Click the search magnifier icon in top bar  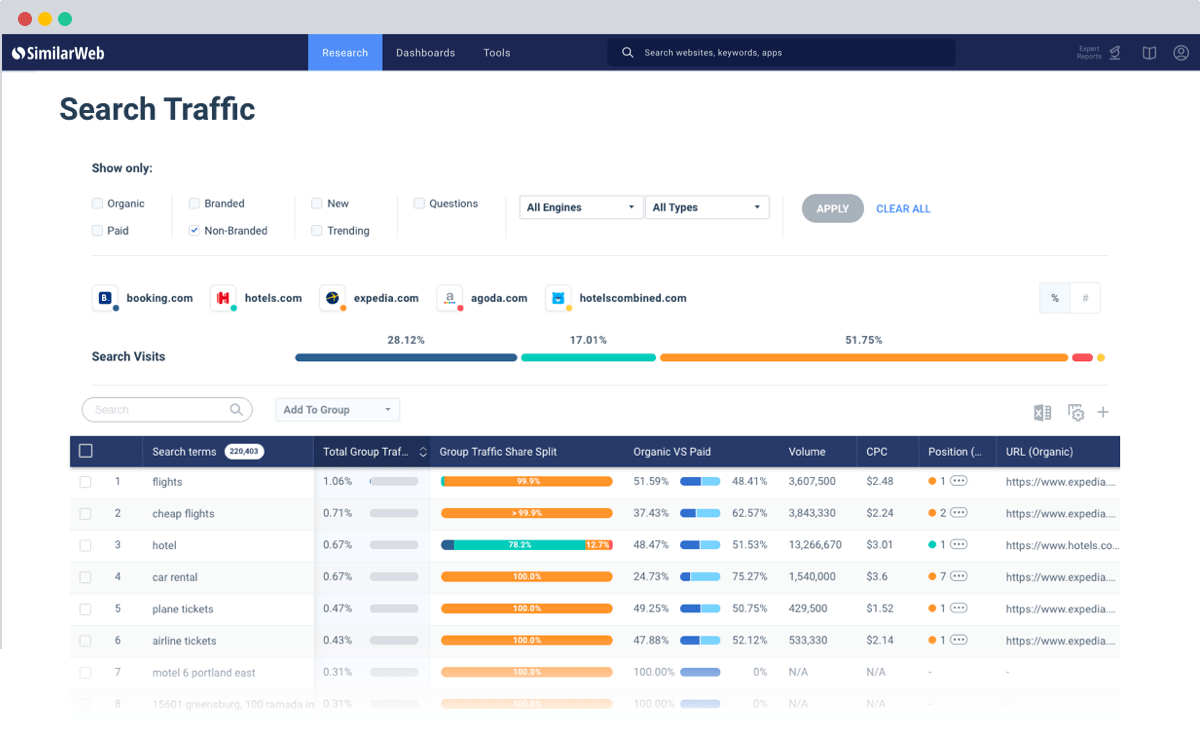[628, 53]
